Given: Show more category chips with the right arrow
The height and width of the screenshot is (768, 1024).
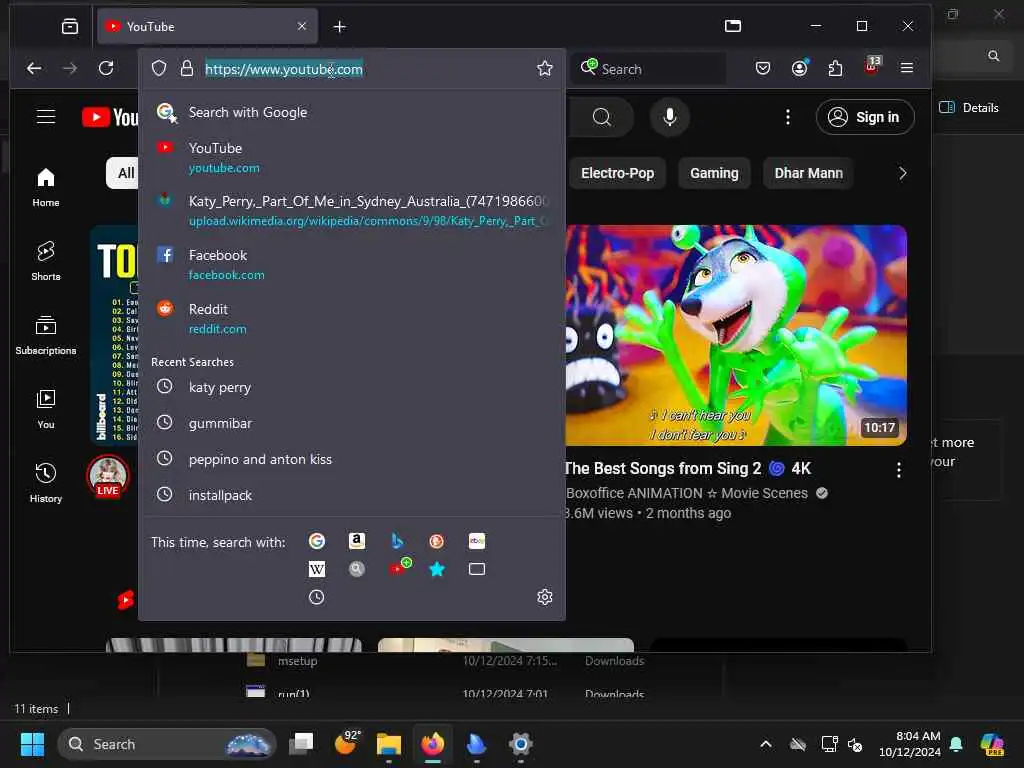Looking at the screenshot, I should [x=903, y=173].
